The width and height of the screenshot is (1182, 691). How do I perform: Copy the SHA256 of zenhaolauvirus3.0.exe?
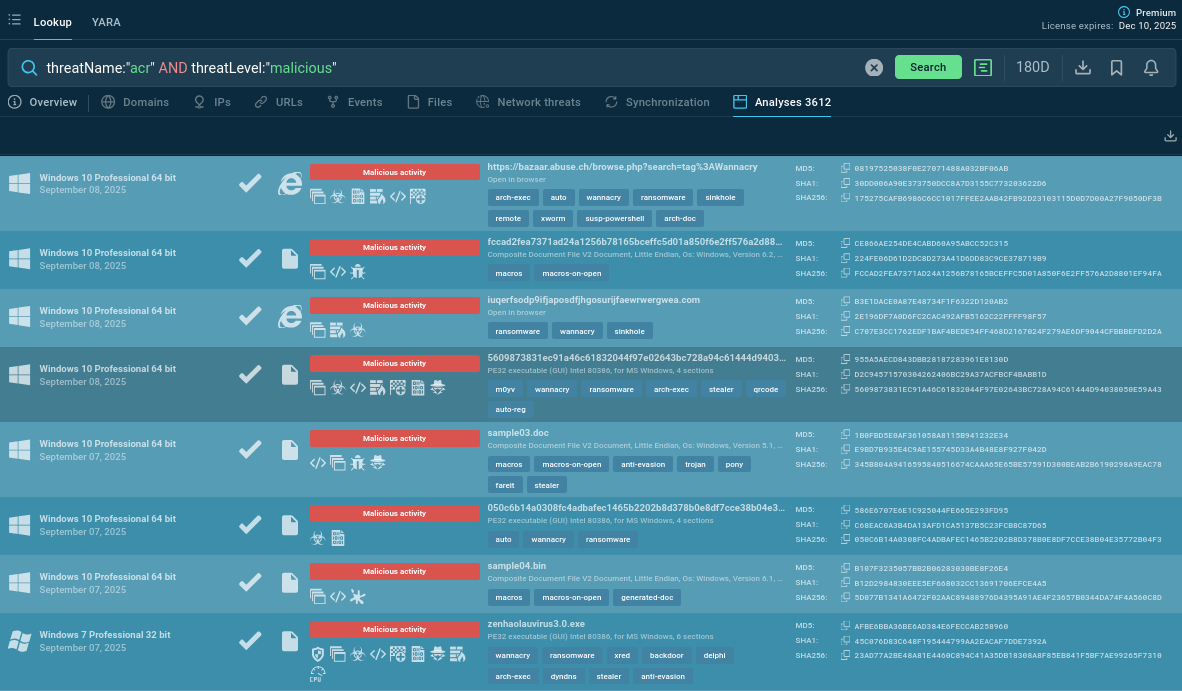pyautogui.click(x=845, y=655)
